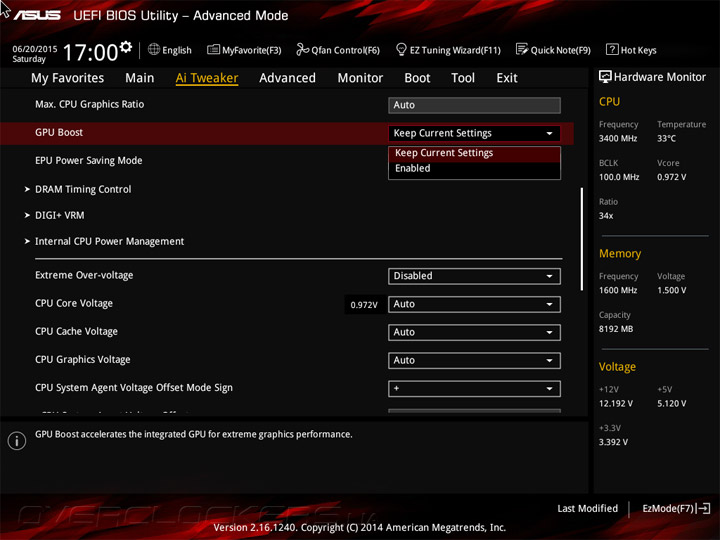Open the My Favorites tab
The image size is (720, 540).
pos(68,78)
